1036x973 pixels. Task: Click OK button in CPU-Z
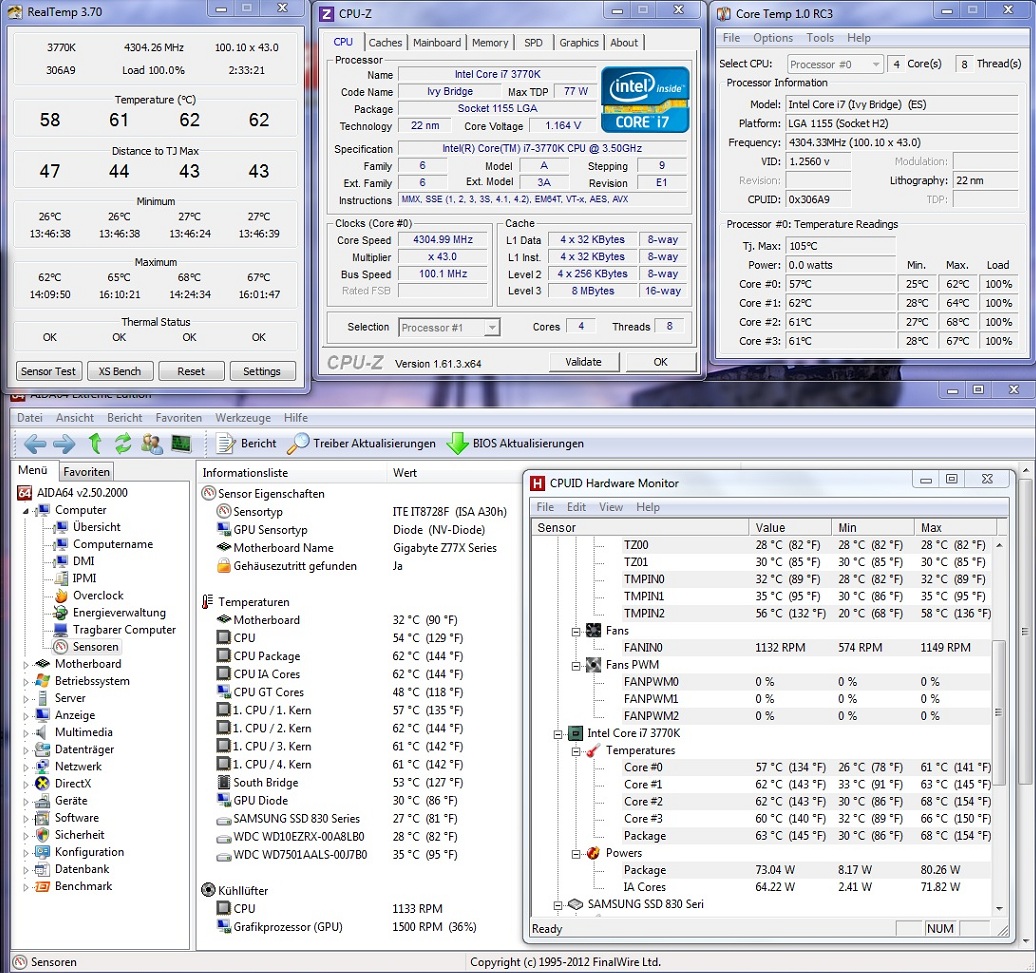(x=660, y=362)
